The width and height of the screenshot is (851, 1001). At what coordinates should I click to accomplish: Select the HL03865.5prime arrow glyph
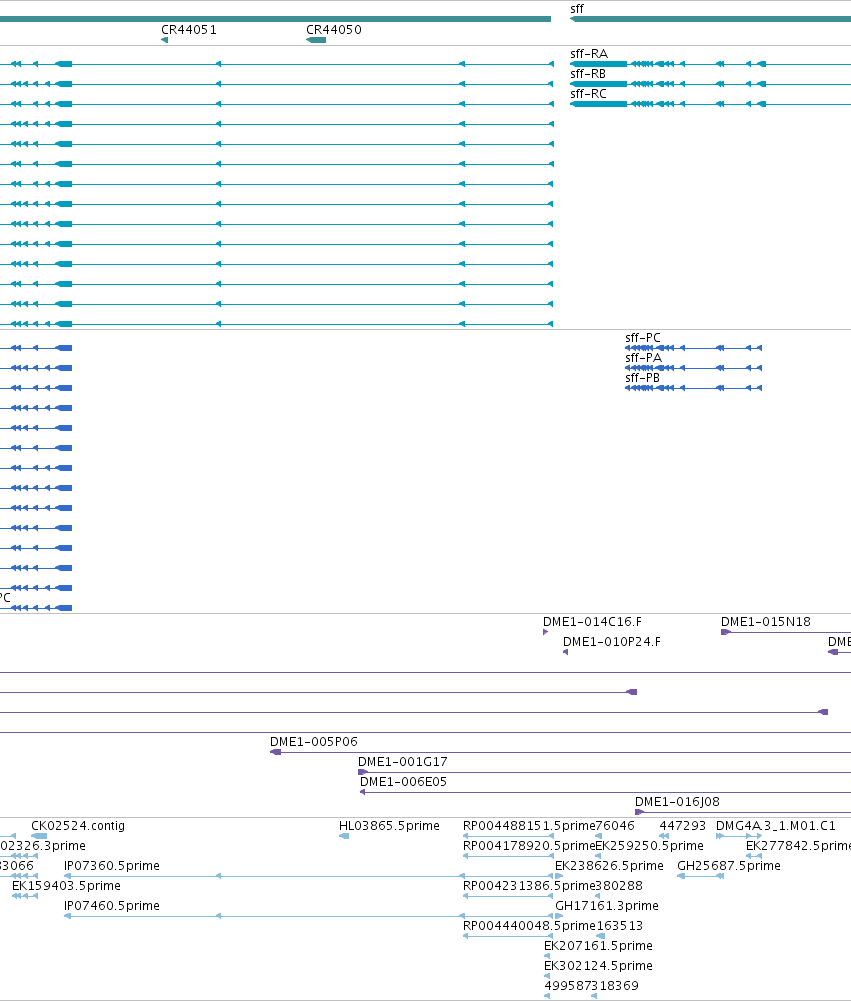[x=343, y=836]
